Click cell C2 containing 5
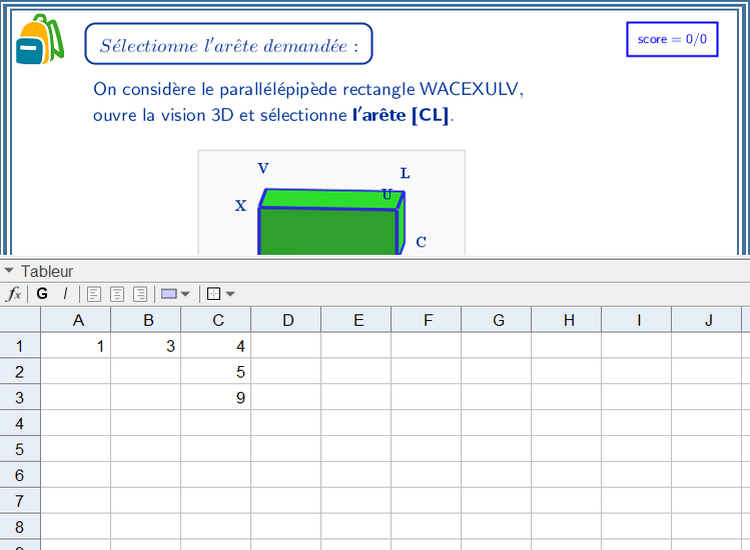Screen dimensions: 750x550 [x=216, y=371]
